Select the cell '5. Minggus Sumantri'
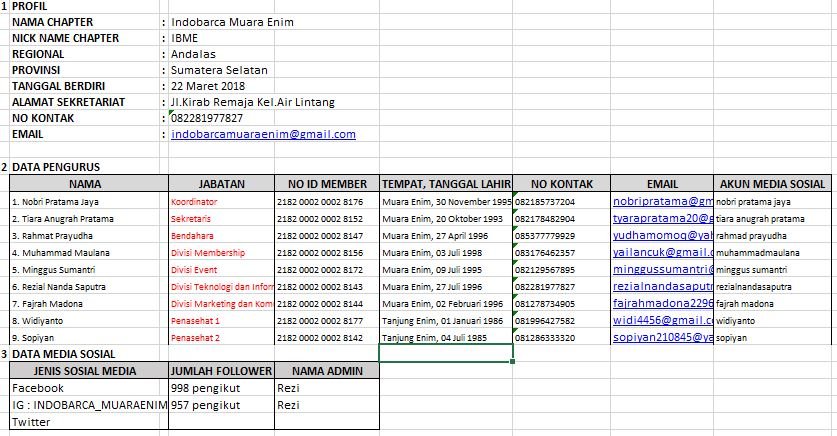This screenshot has height=436, width=837. (89, 270)
